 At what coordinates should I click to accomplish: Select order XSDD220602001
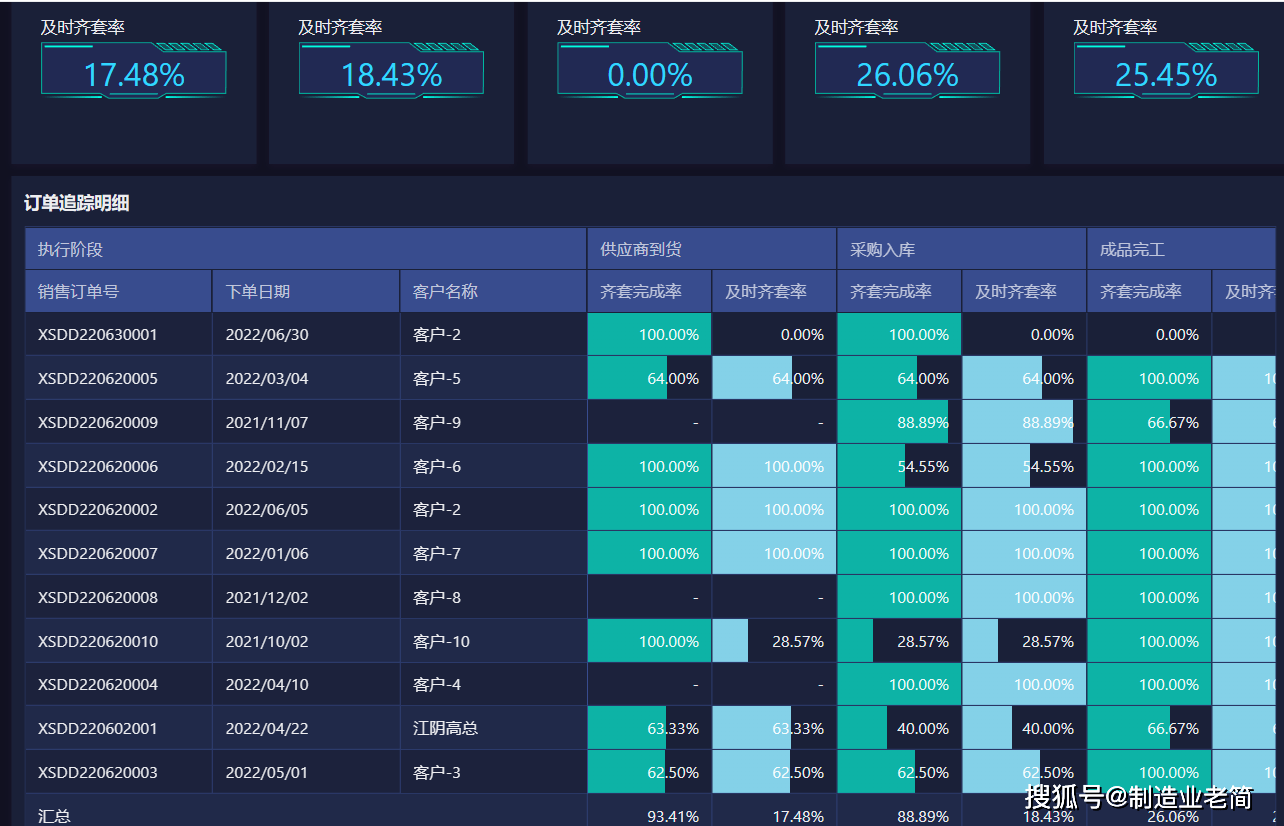point(98,729)
